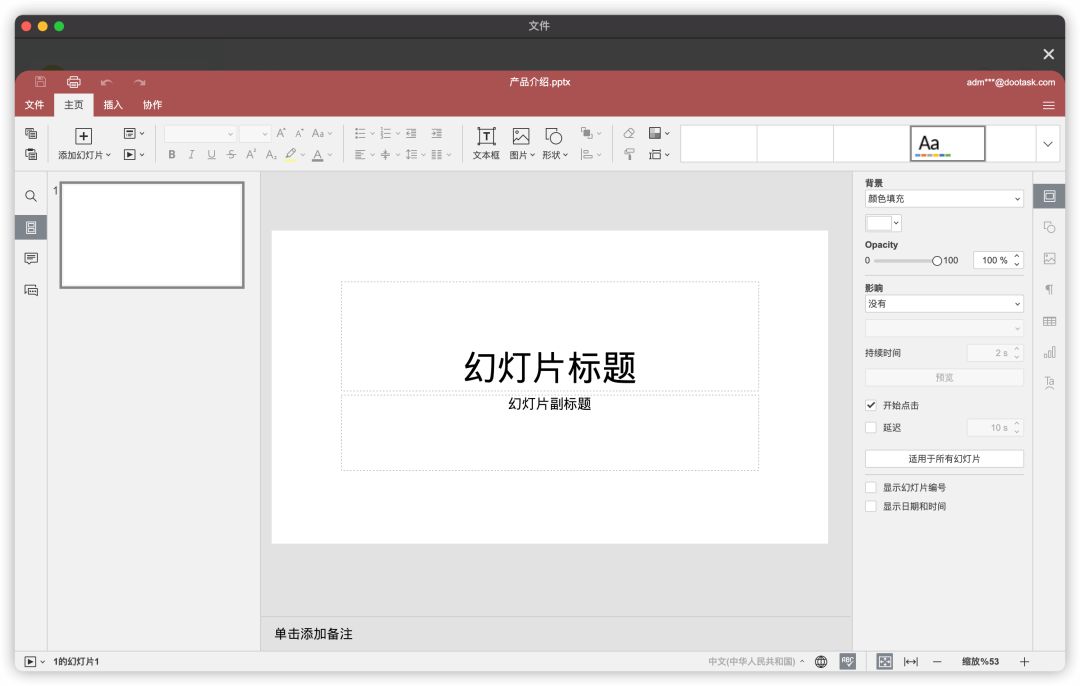Image resolution: width=1080 pixels, height=686 pixels.
Task: Open the 颜色填充 background fill dropdown
Action: [944, 198]
